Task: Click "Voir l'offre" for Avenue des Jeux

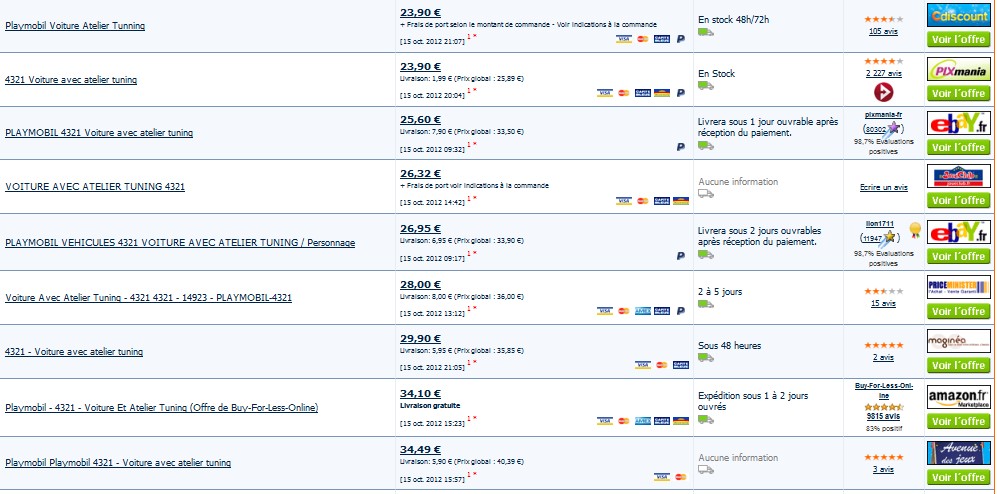Action: (x=958, y=477)
